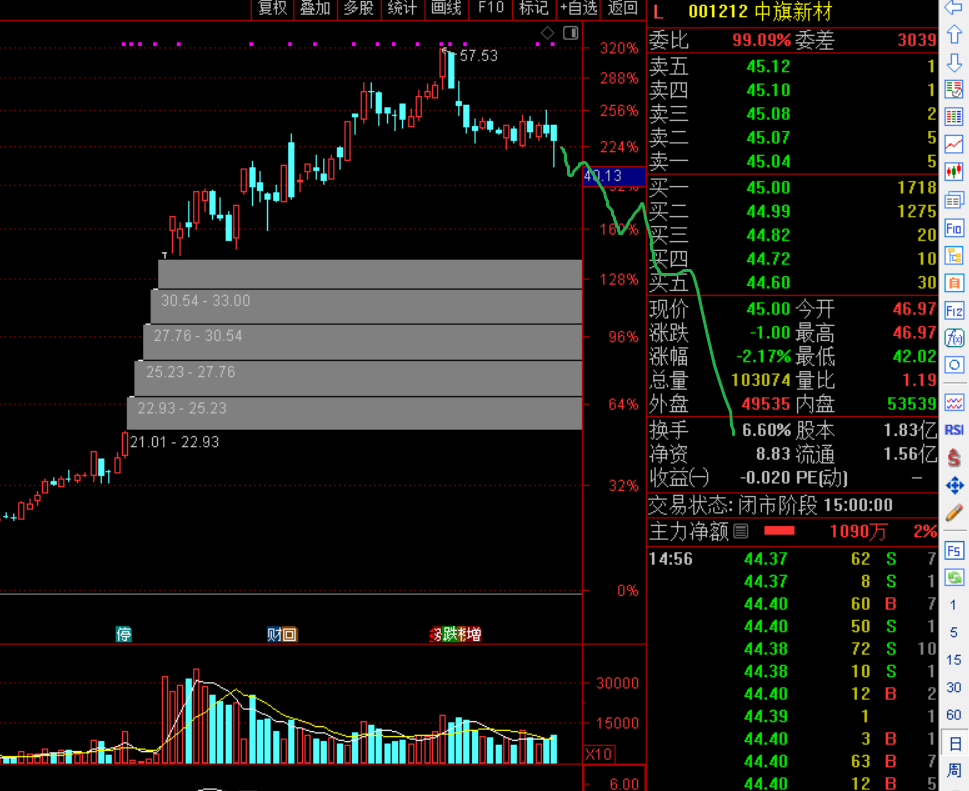Click the 换手 turnover value 6.60%
969x791 pixels.
766,430
